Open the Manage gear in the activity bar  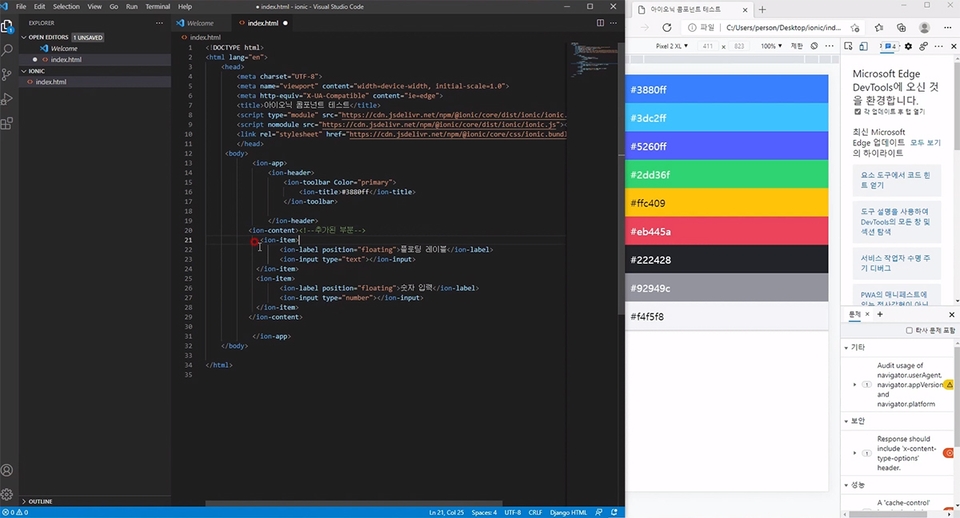point(7,494)
